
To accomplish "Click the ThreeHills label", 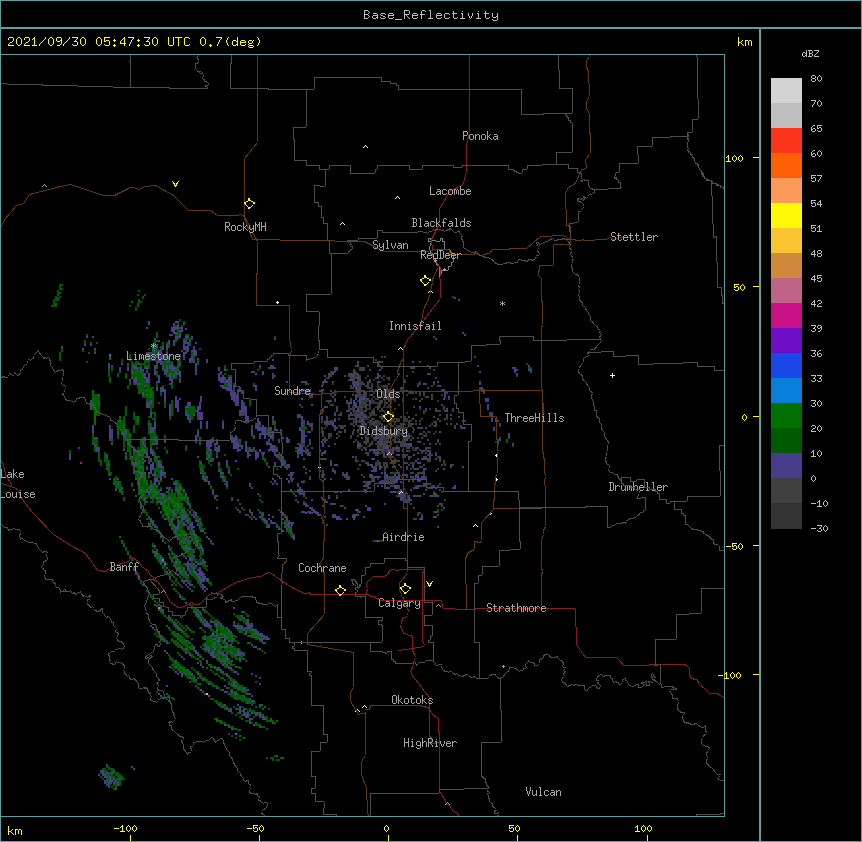I will click(x=534, y=418).
